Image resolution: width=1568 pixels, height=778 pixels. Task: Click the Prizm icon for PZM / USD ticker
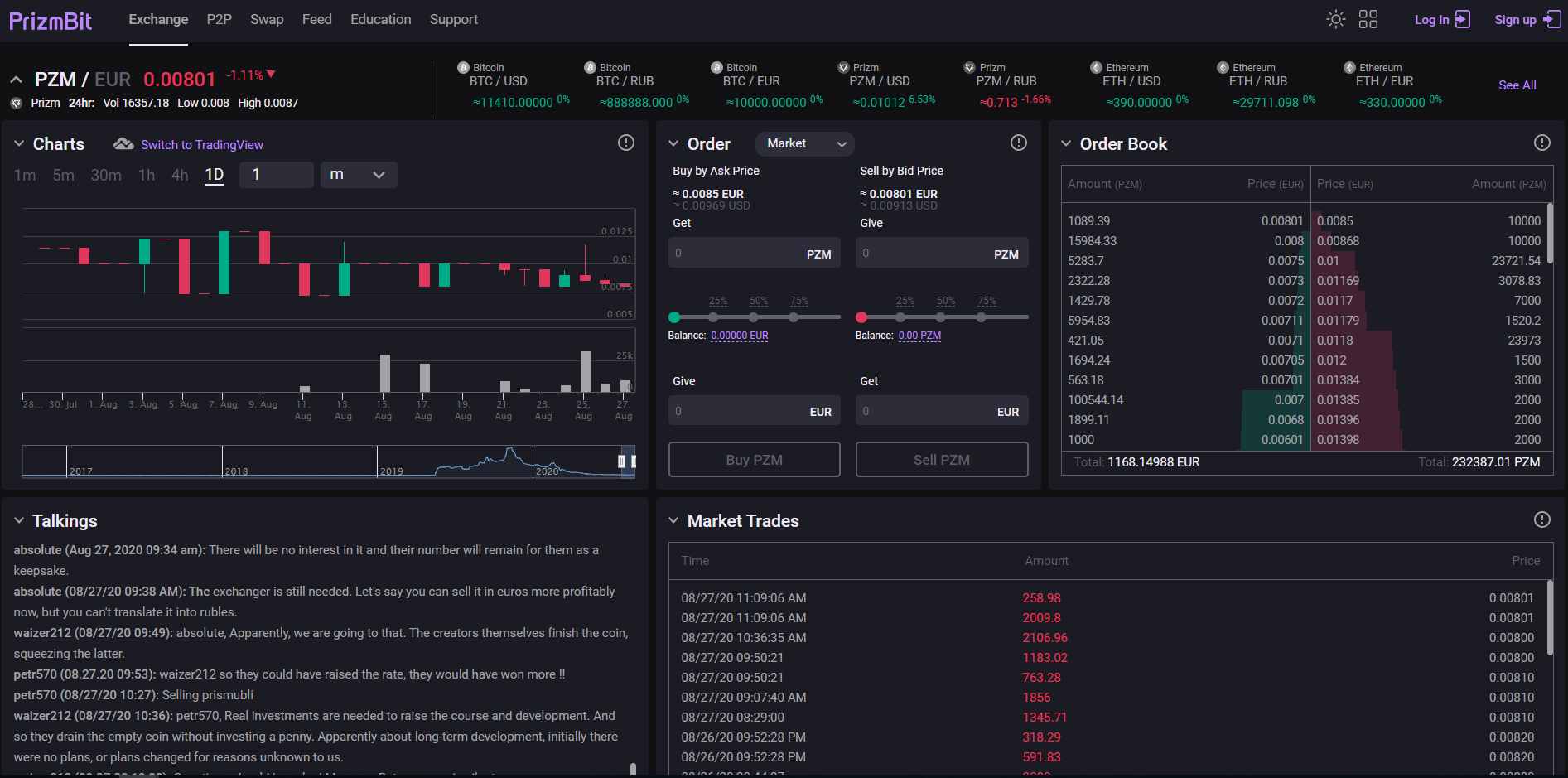[x=843, y=67]
